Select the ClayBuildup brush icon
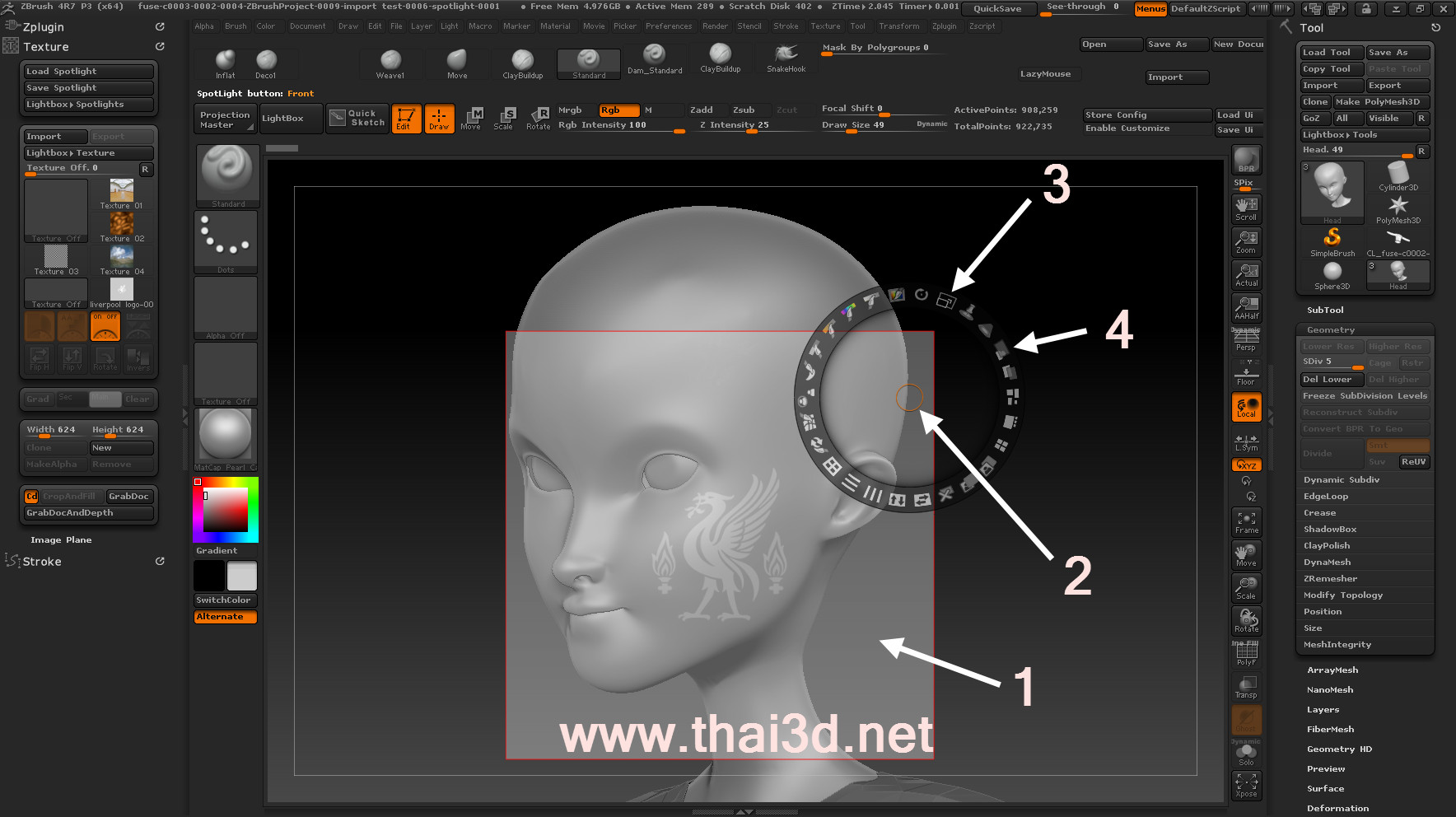The height and width of the screenshot is (817, 1456). [522, 62]
